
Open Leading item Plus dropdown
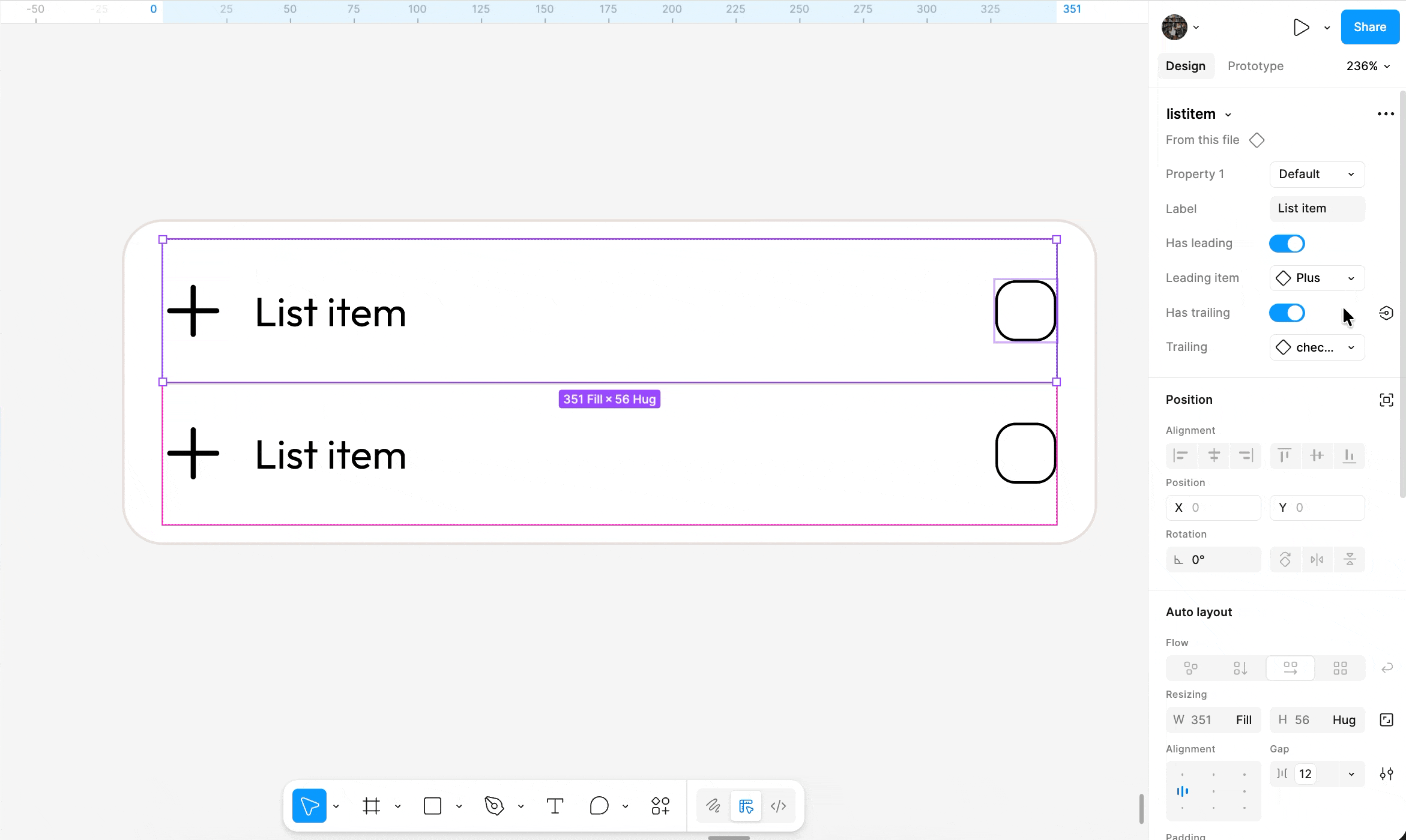point(1317,278)
